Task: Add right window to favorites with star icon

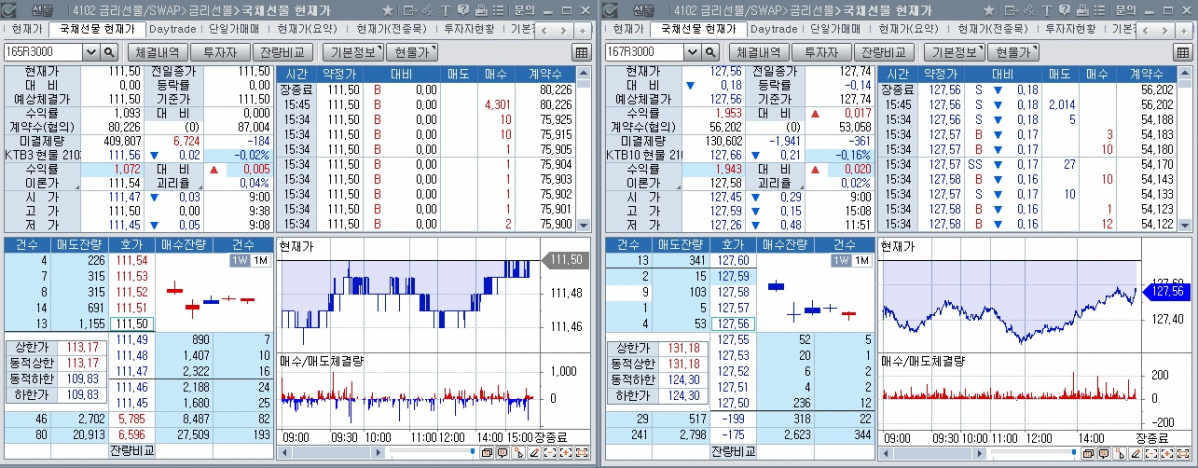Action: point(989,10)
